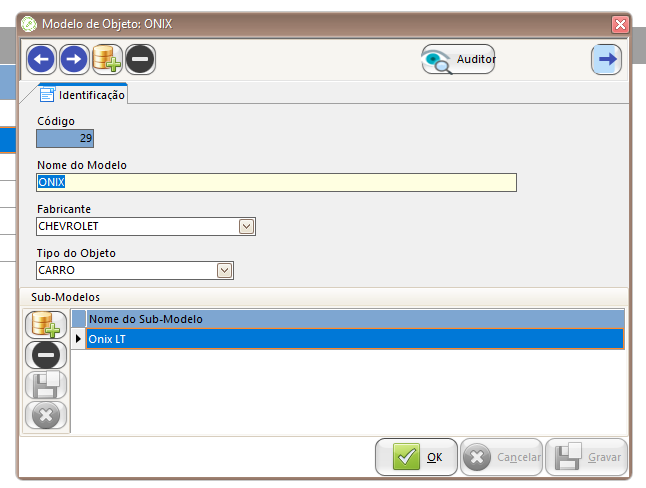Expand the Tipo do Objeto dropdown
This screenshot has height=488, width=646.
[225, 270]
